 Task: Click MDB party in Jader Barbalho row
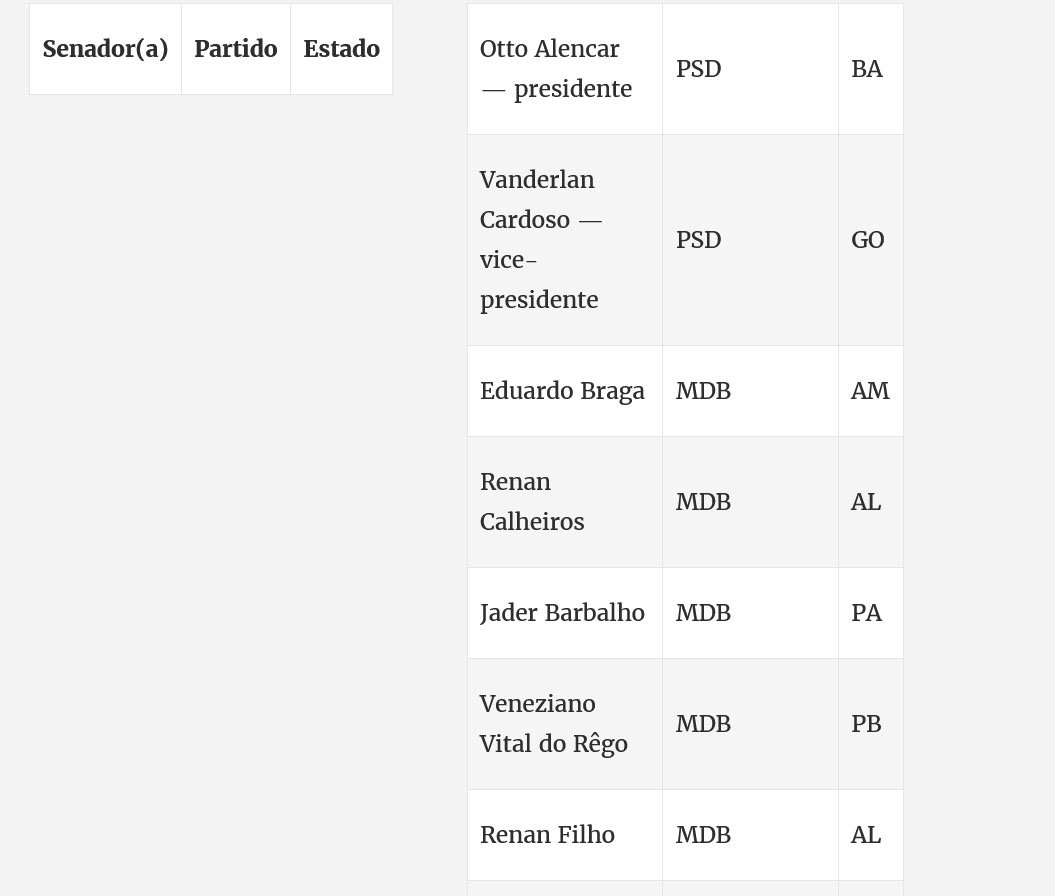pyautogui.click(x=750, y=613)
